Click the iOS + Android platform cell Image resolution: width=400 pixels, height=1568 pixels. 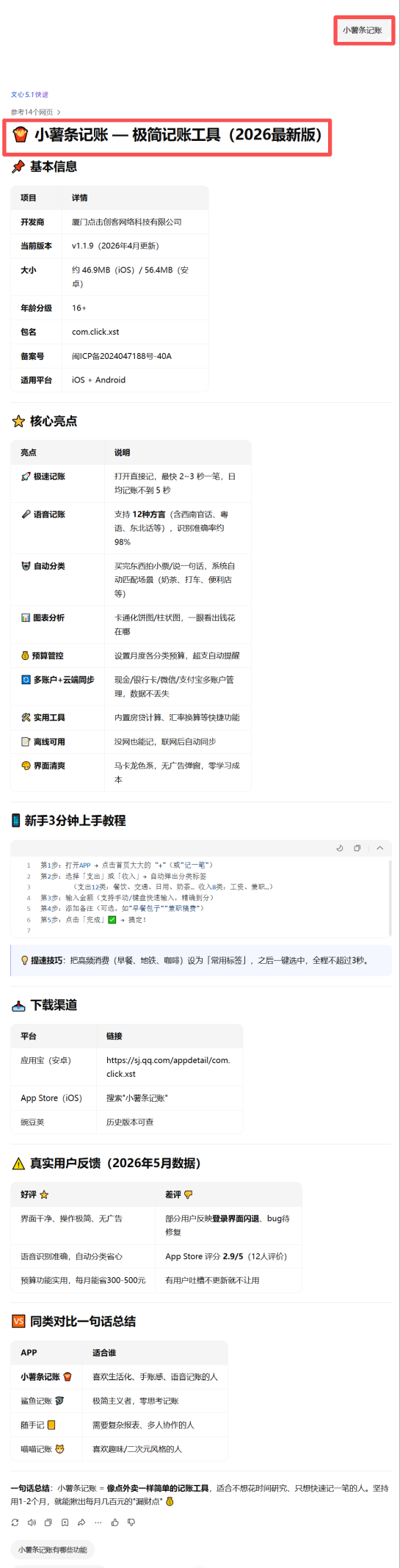pos(98,380)
